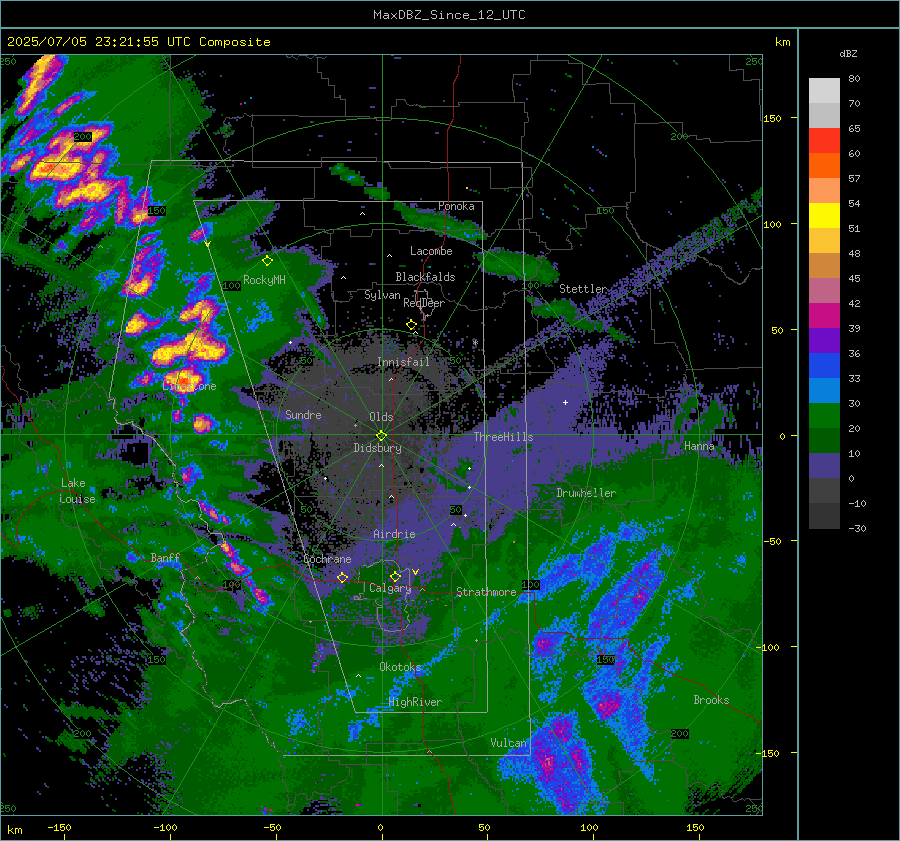This screenshot has height=841, width=900.
Task: Click the -100 tick label on bottom axis
Action: pyautogui.click(x=165, y=827)
